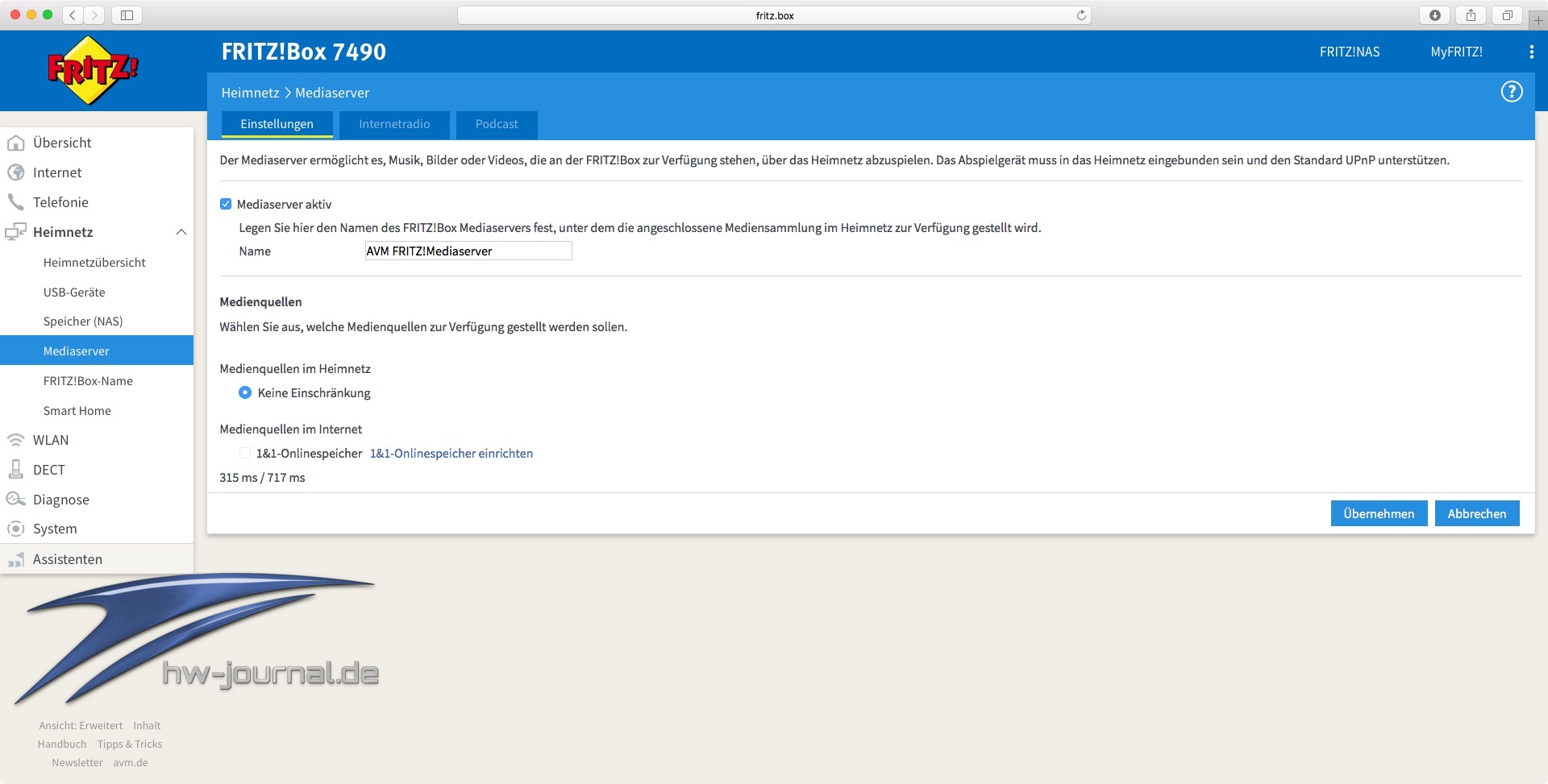Click the Diagnose icon
1548x784 pixels.
15,500
